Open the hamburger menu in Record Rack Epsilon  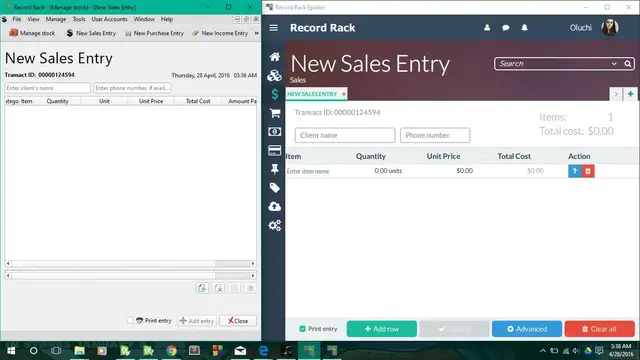coord(273,28)
